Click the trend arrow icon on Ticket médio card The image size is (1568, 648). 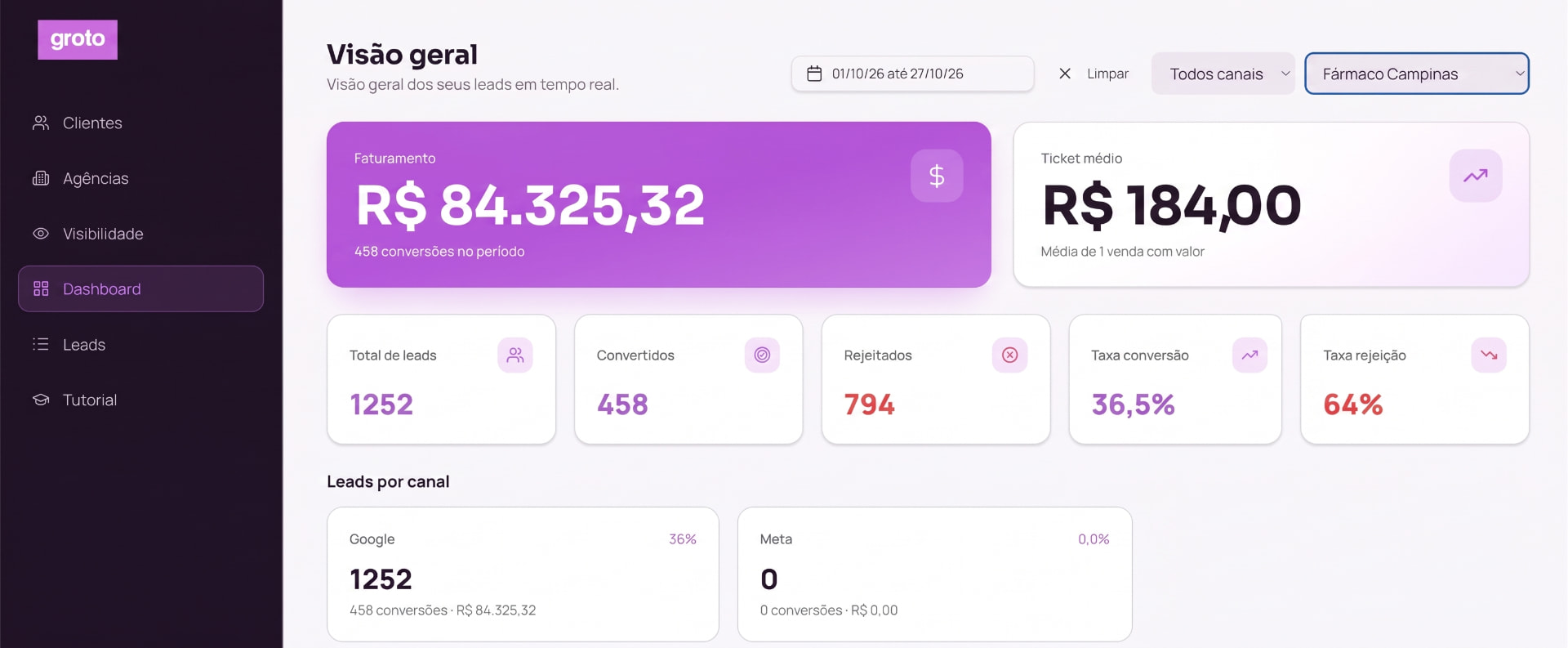1476,176
